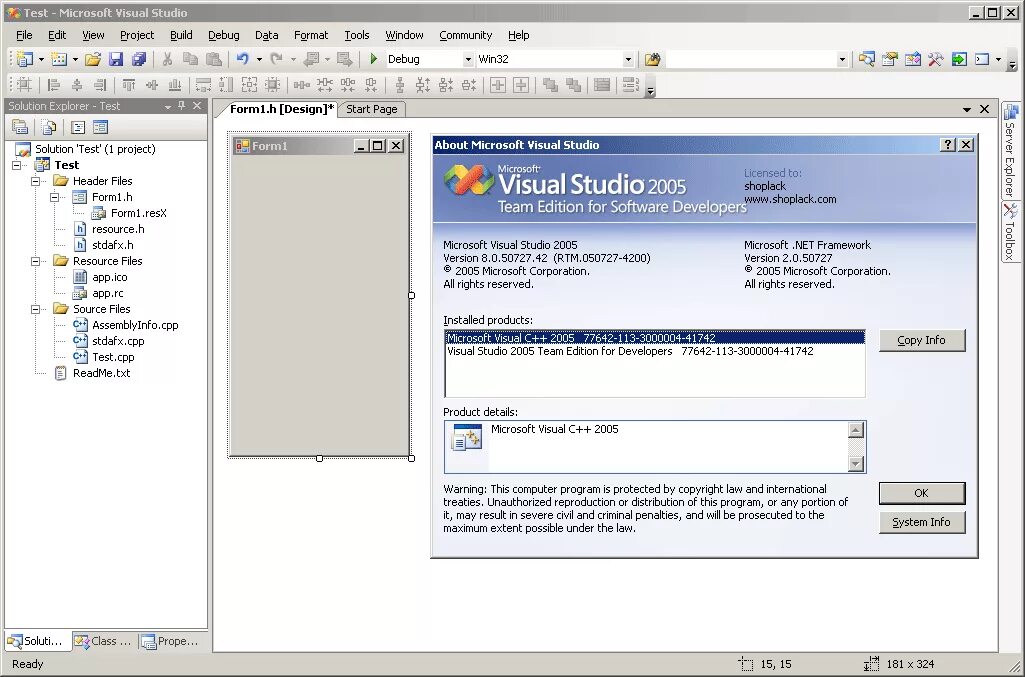1025x677 pixels.
Task: Click Show All Files icon in Solution Explorer
Action: (48, 127)
